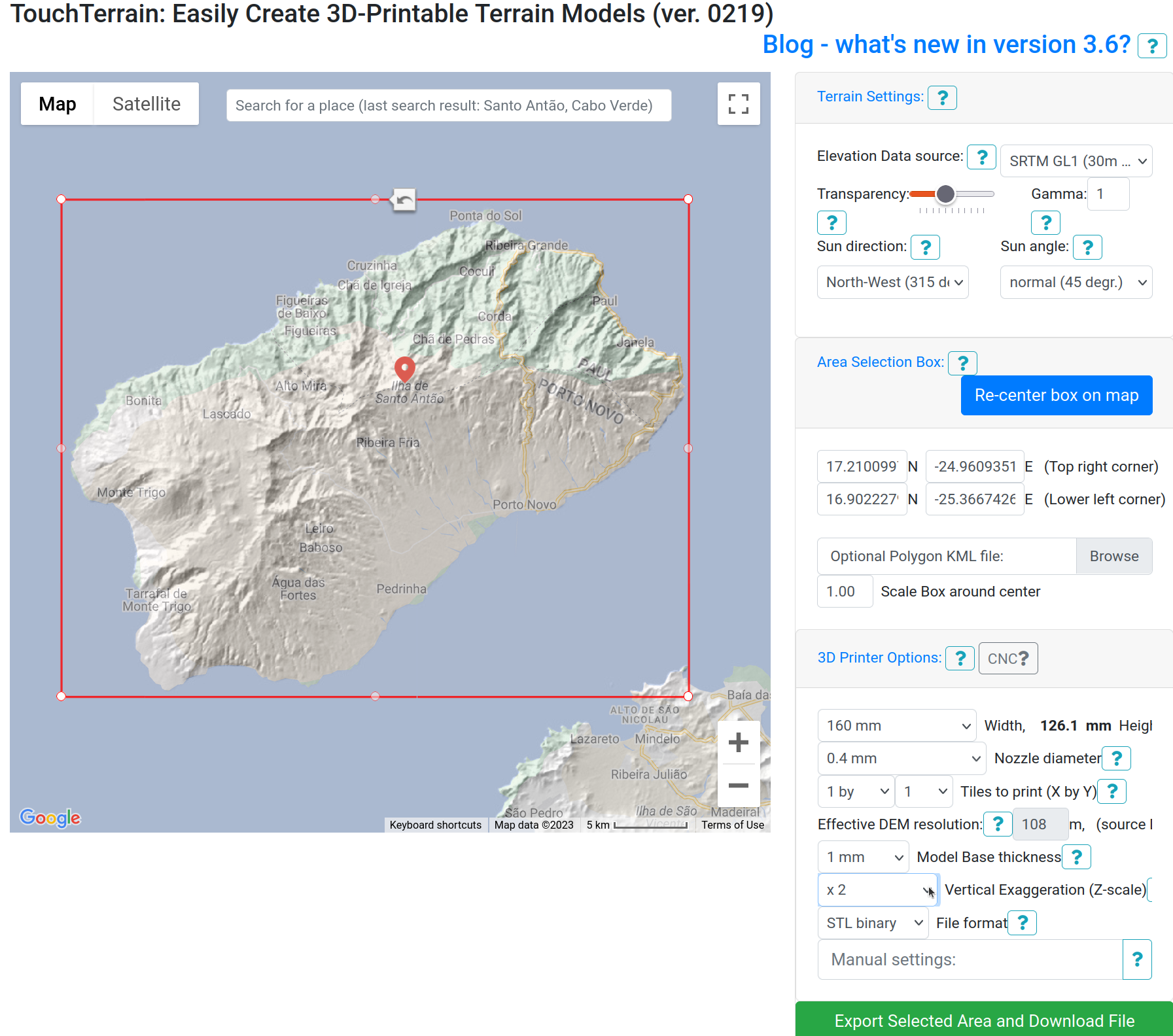
Task: Click the Transparency slider handle
Action: [x=945, y=194]
